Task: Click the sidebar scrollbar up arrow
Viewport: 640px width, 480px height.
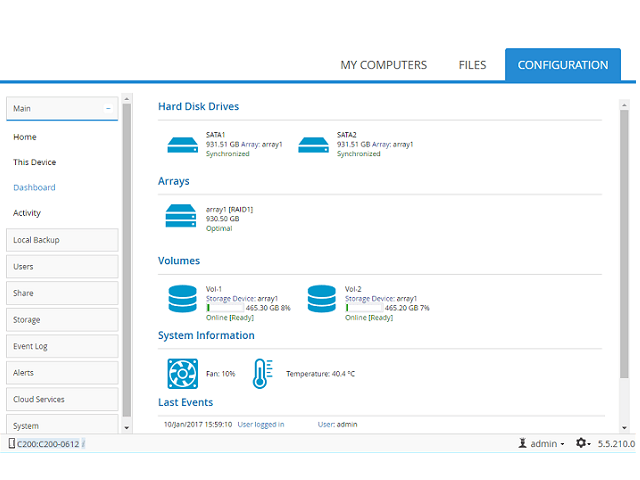Action: (127, 99)
